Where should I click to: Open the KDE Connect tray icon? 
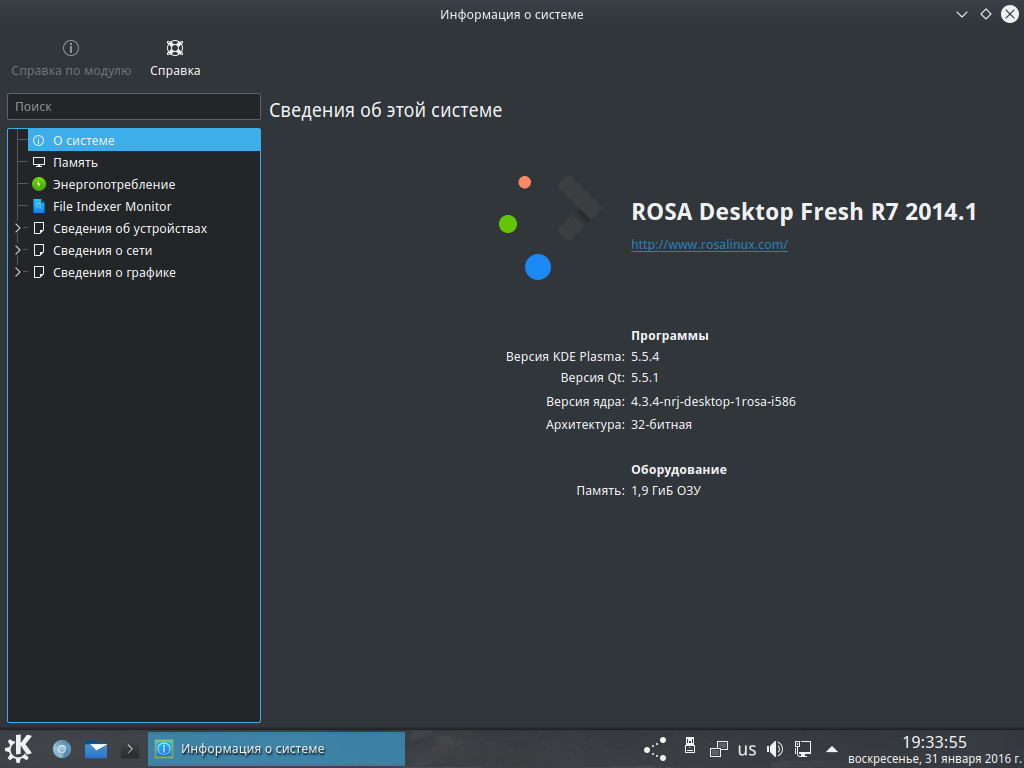click(655, 749)
